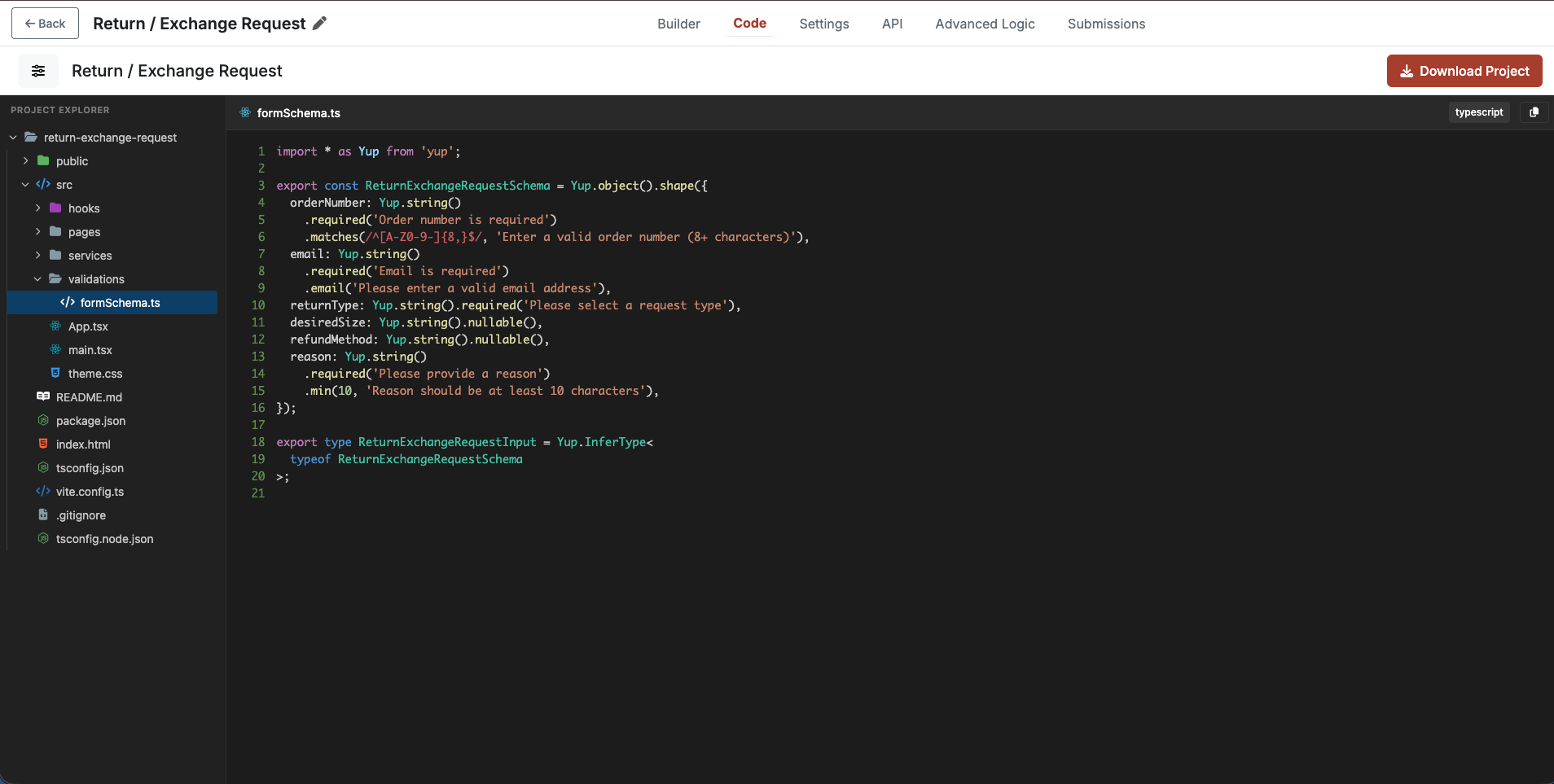Click the returnType line in code
Screen dimensions: 1554x784
point(515,305)
